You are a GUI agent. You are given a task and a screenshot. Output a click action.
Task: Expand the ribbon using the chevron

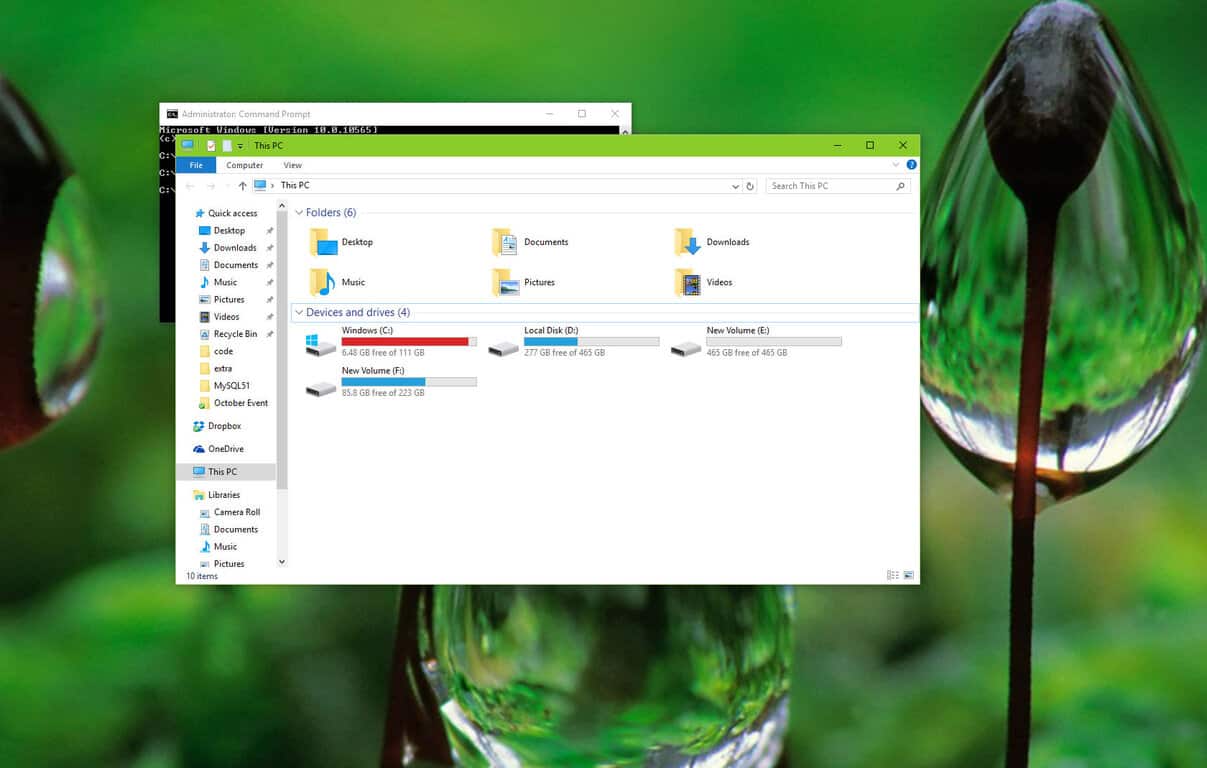point(897,165)
